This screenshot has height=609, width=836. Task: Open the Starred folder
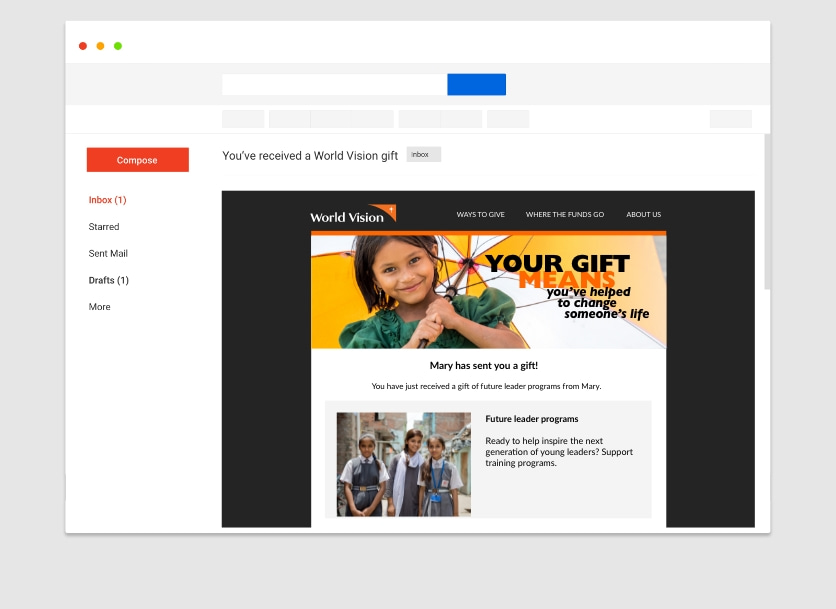point(104,227)
